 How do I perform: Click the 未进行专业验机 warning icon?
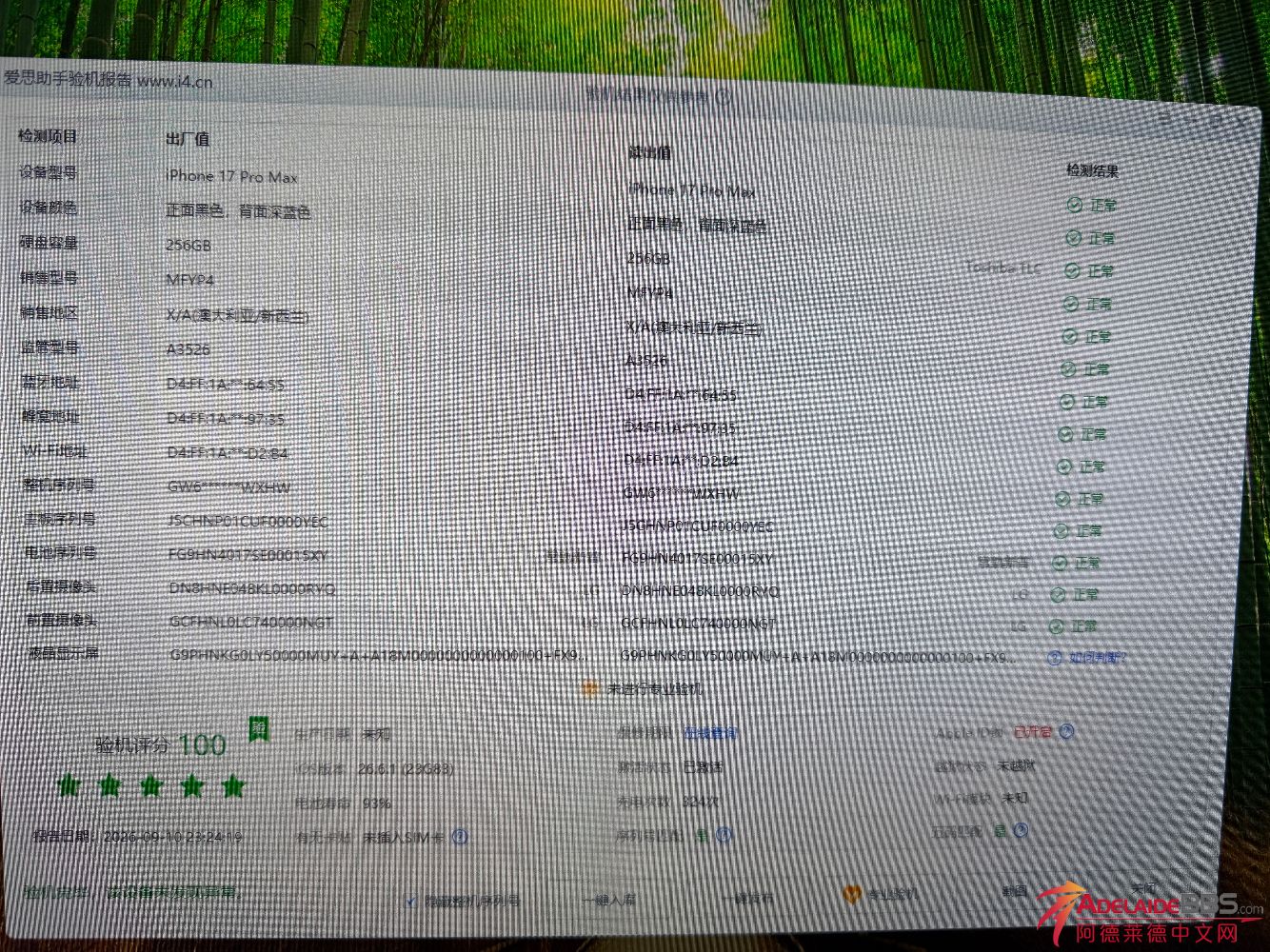tap(590, 689)
